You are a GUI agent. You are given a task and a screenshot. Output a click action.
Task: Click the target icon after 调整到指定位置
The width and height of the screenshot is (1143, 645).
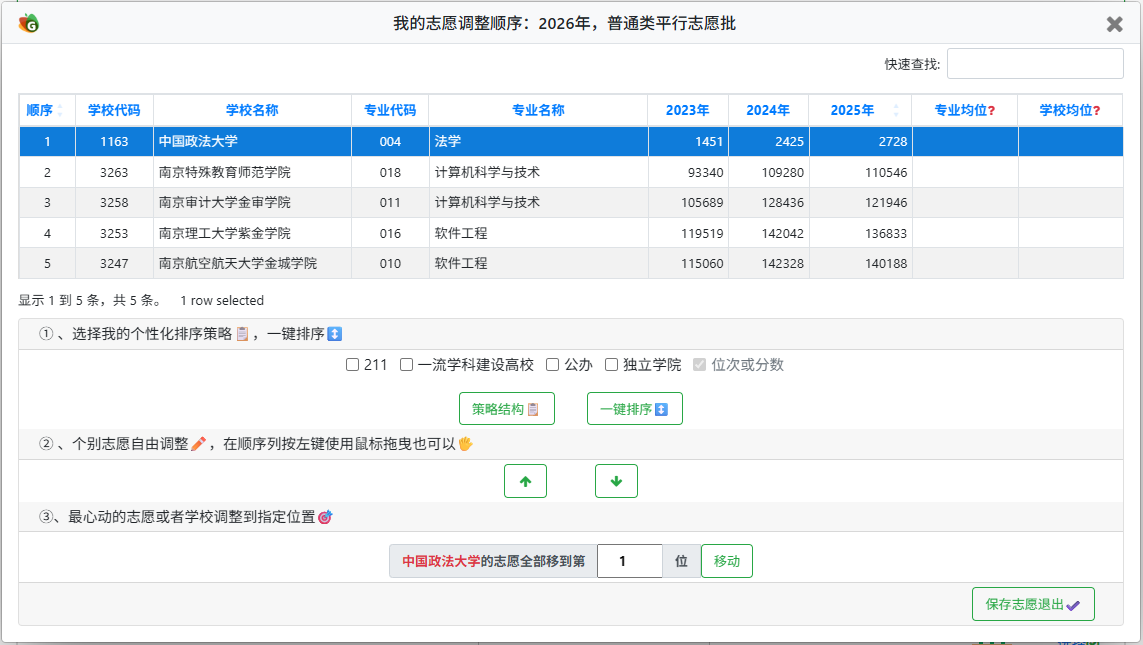[x=325, y=517]
